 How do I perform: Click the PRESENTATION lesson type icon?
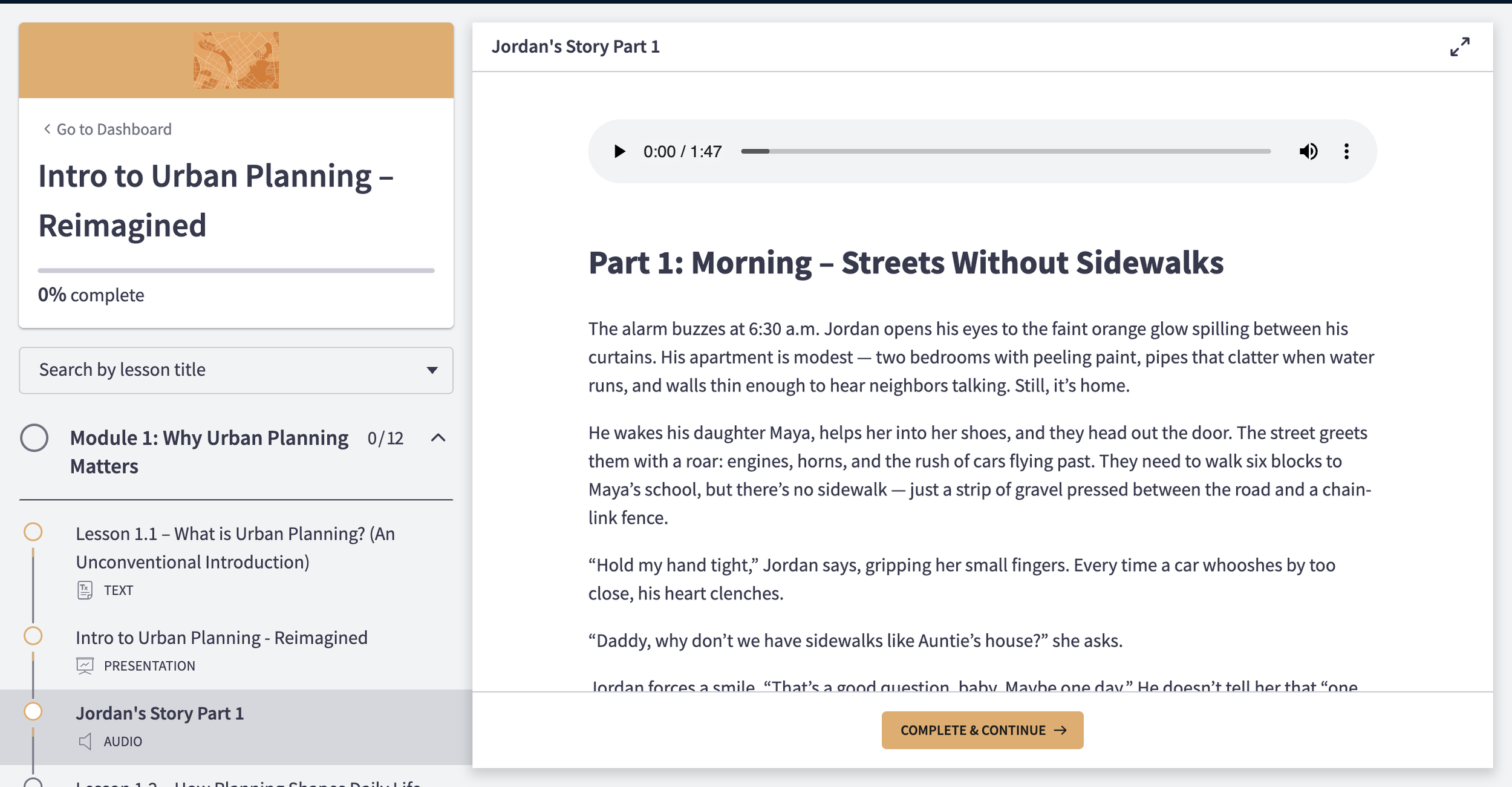85,666
